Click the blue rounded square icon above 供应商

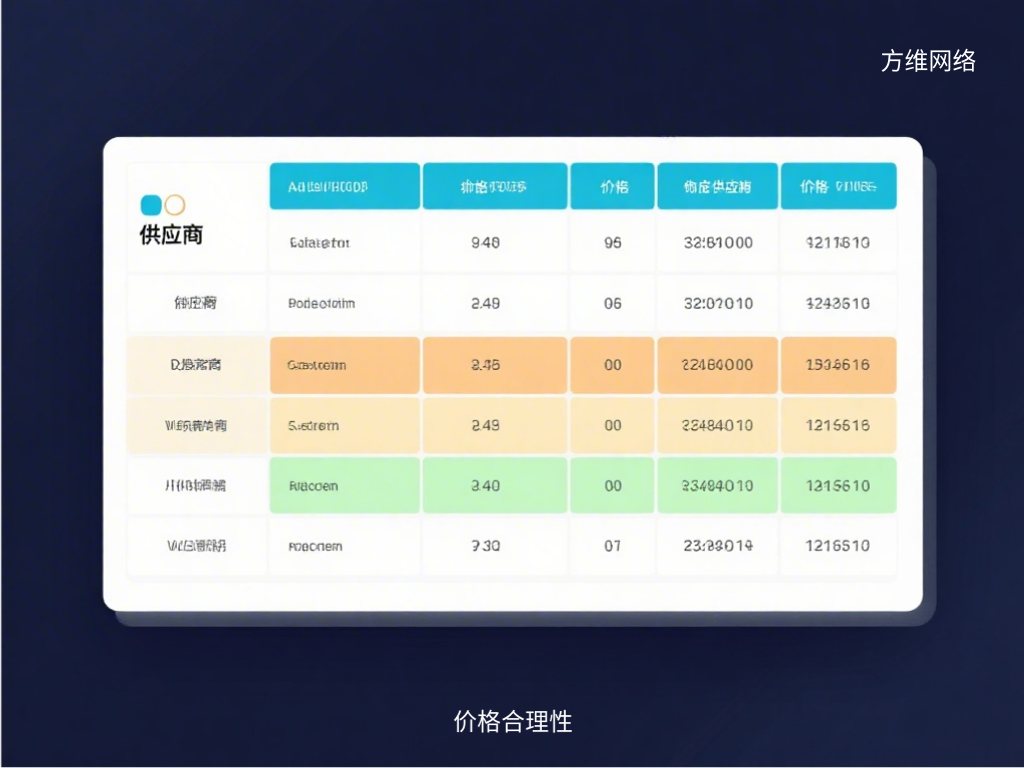coord(151,205)
